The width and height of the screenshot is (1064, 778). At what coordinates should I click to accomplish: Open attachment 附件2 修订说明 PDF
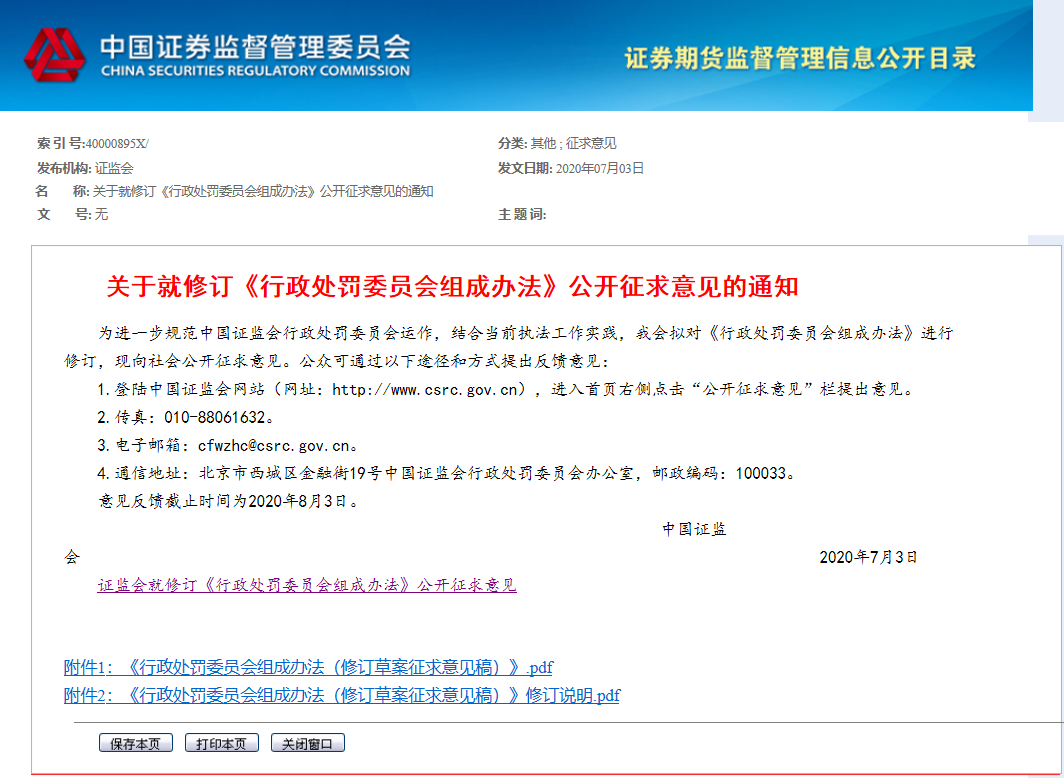click(341, 695)
